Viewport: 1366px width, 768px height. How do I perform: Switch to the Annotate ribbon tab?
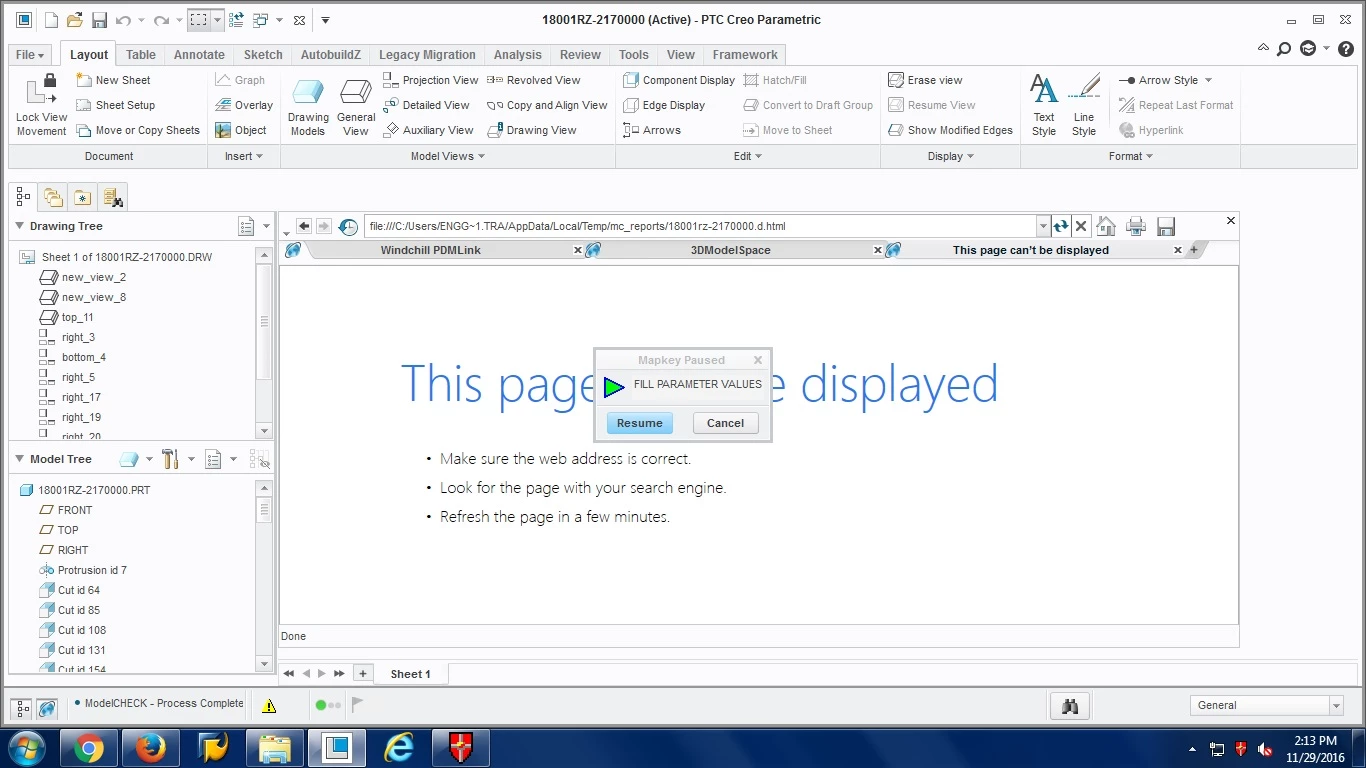pos(200,55)
